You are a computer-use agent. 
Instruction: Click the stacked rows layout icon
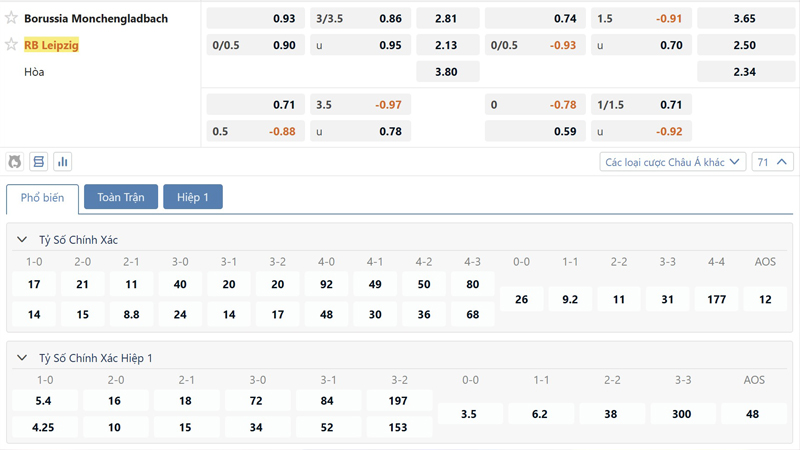coord(39,162)
